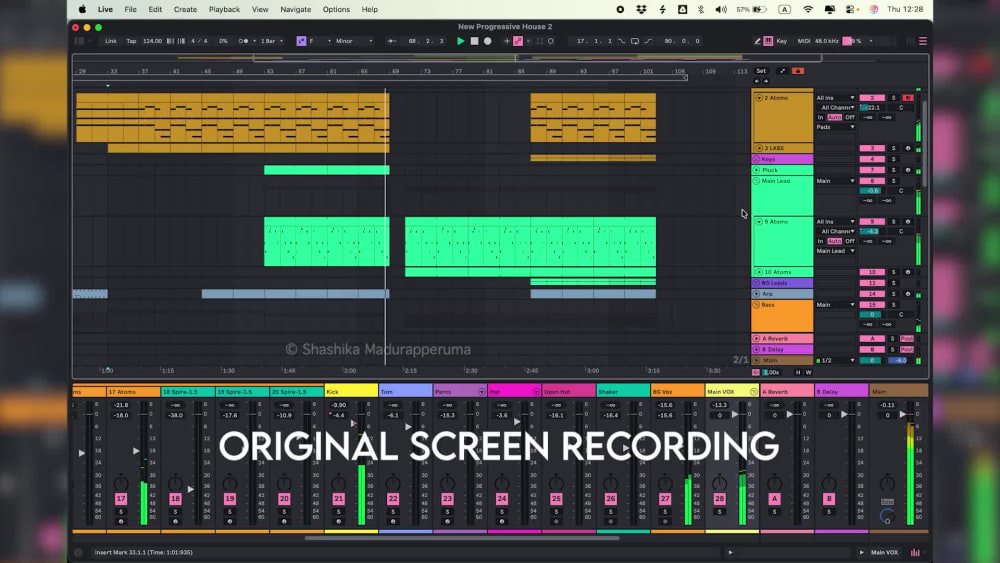The image size is (1000, 563).
Task: Toggle the computer MIDI keyboard icon
Action: (x=768, y=41)
